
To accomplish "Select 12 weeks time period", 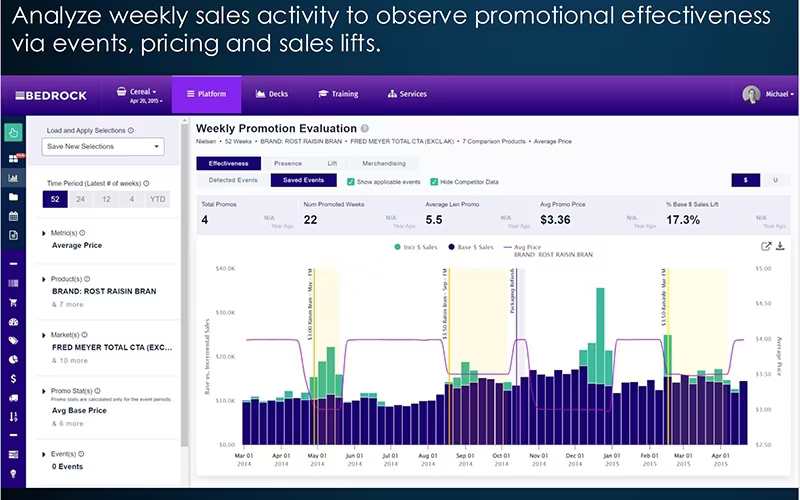I will (106, 199).
